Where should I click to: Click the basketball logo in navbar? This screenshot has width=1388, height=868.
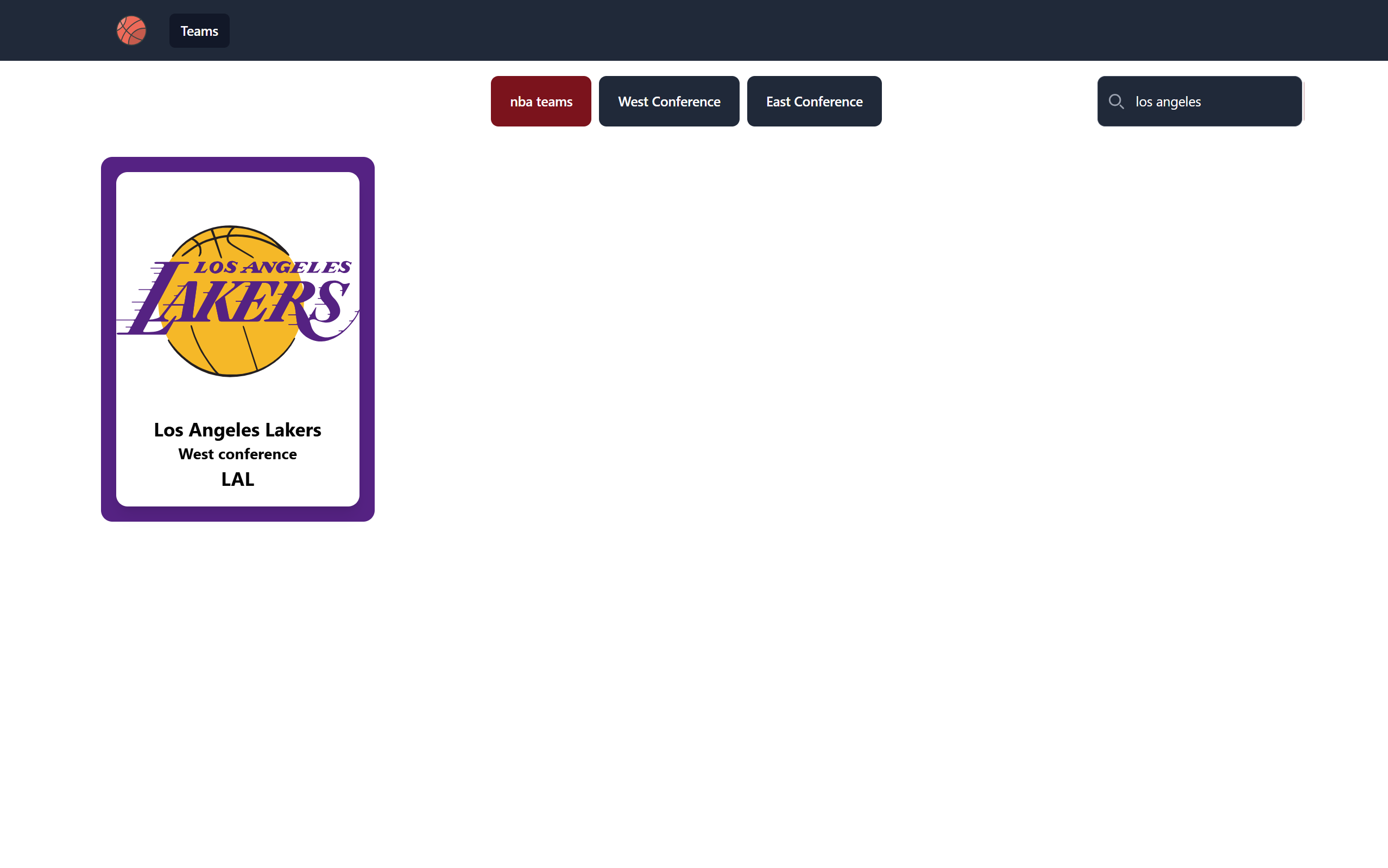point(131,30)
